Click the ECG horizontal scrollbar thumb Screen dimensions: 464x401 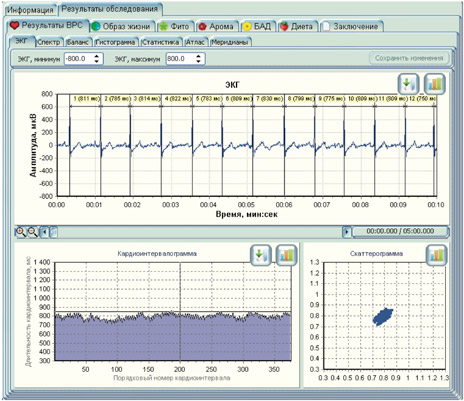point(53,232)
